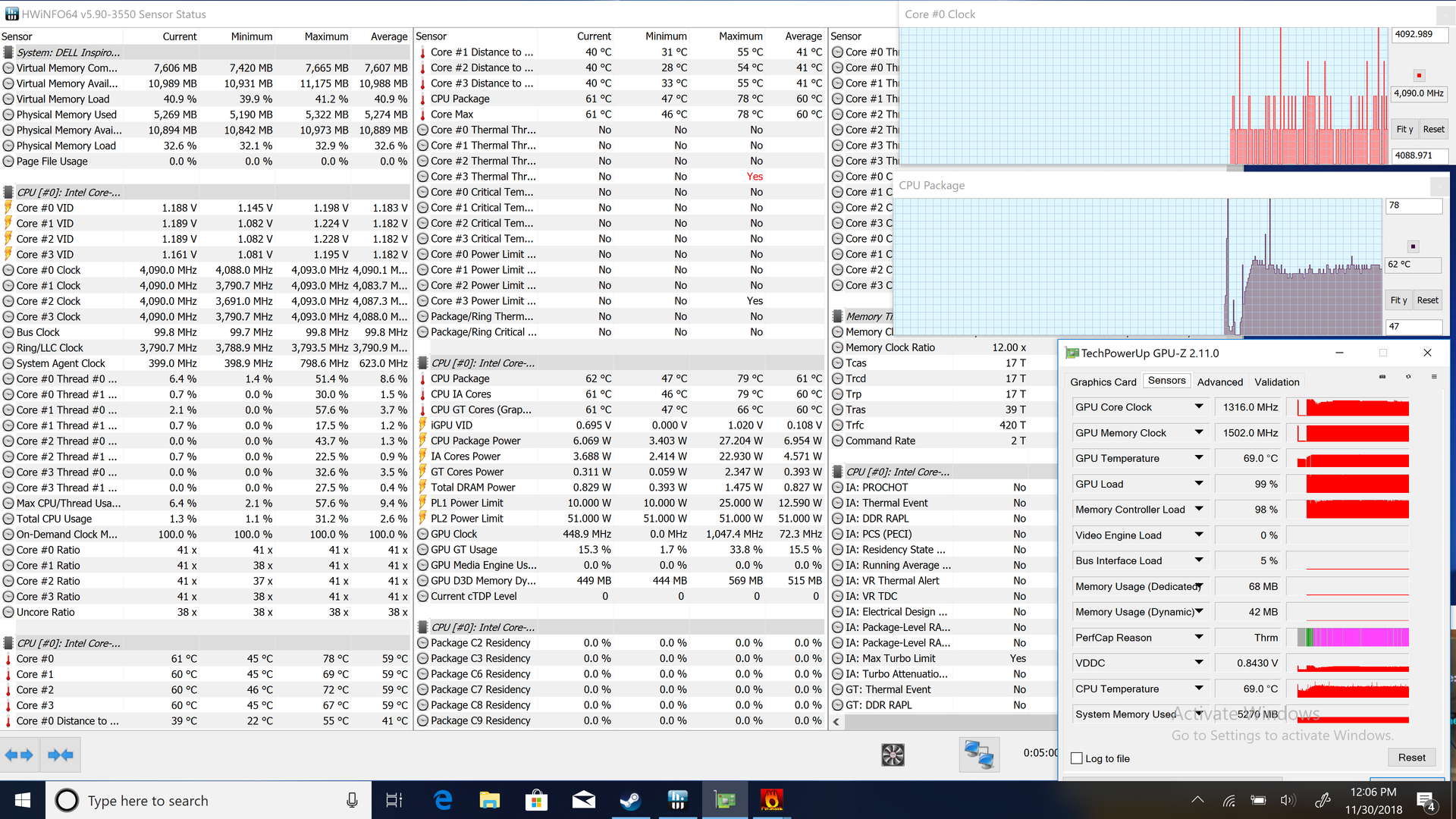Click the GPU-Z screenshot camera icon
The width and height of the screenshot is (1456, 819).
coord(1382,377)
